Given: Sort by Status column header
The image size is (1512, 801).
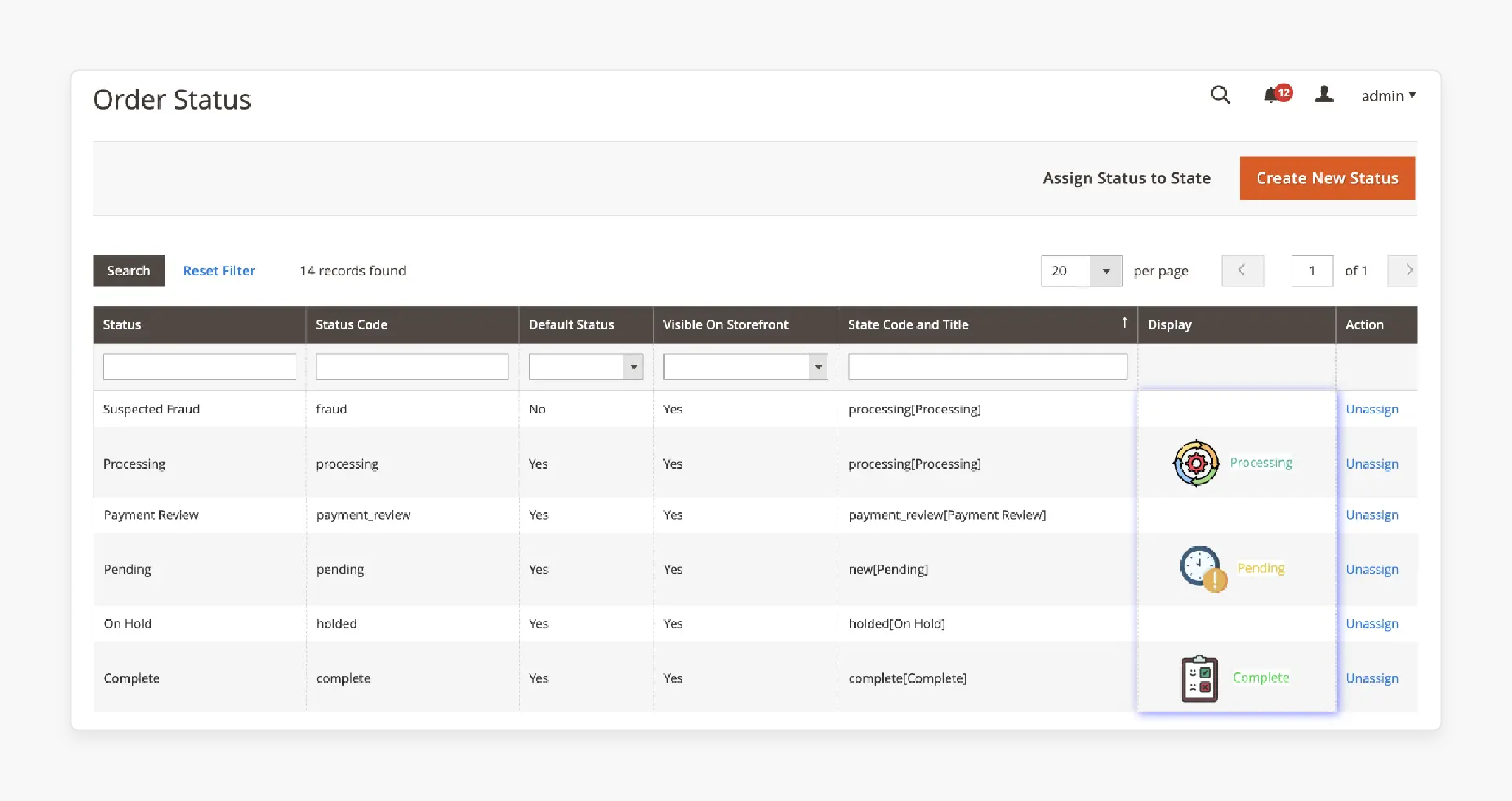Looking at the screenshot, I should (199, 325).
